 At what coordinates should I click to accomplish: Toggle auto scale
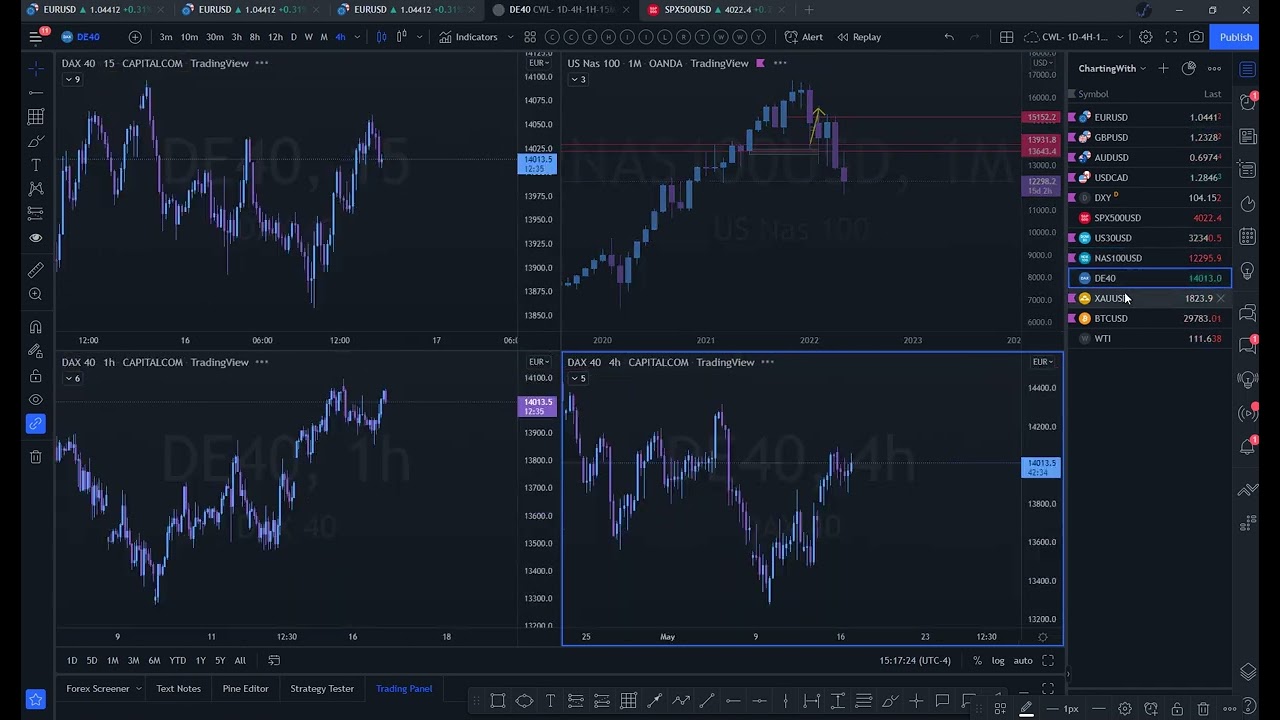[x=1023, y=660]
